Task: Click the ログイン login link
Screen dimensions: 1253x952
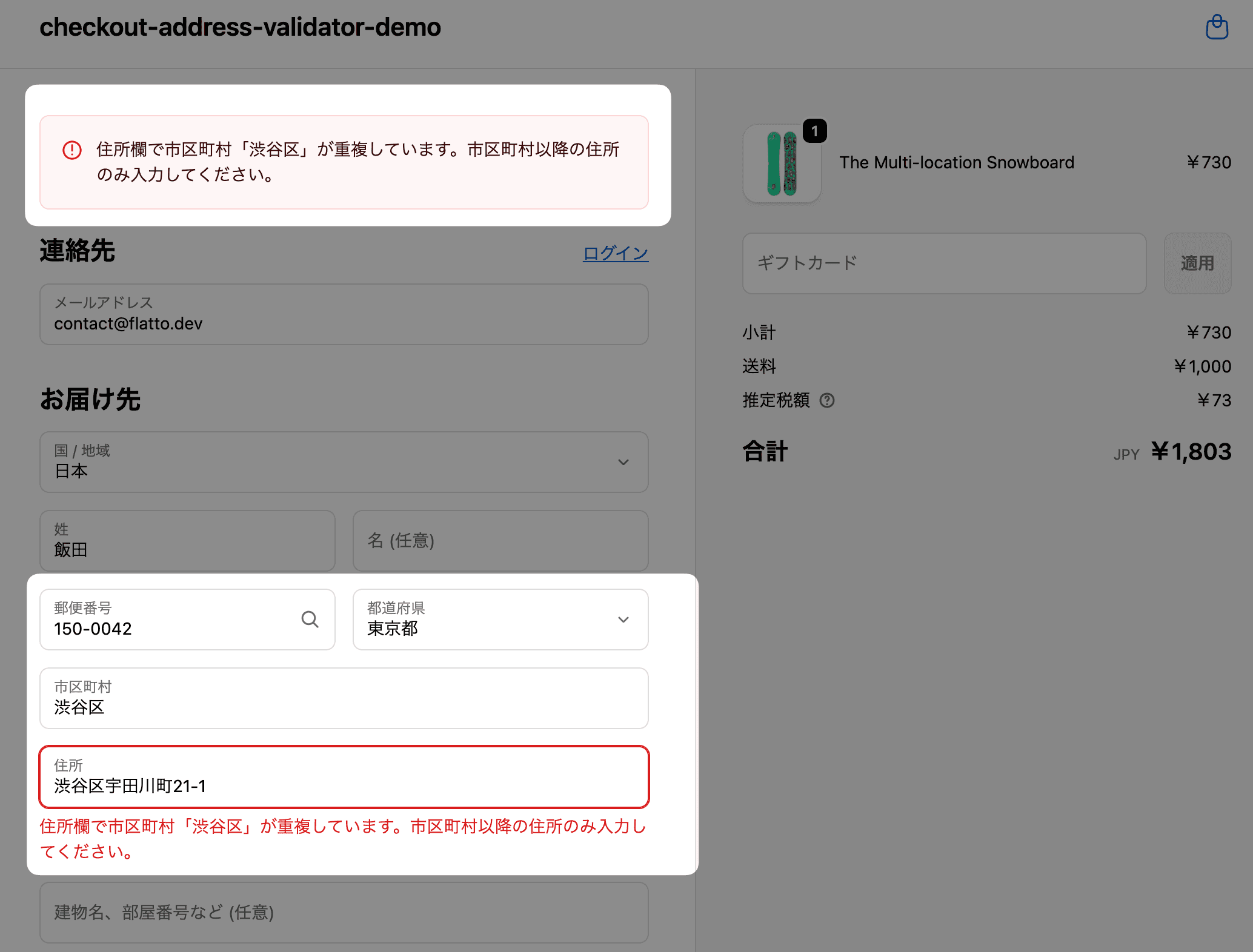Action: (615, 253)
